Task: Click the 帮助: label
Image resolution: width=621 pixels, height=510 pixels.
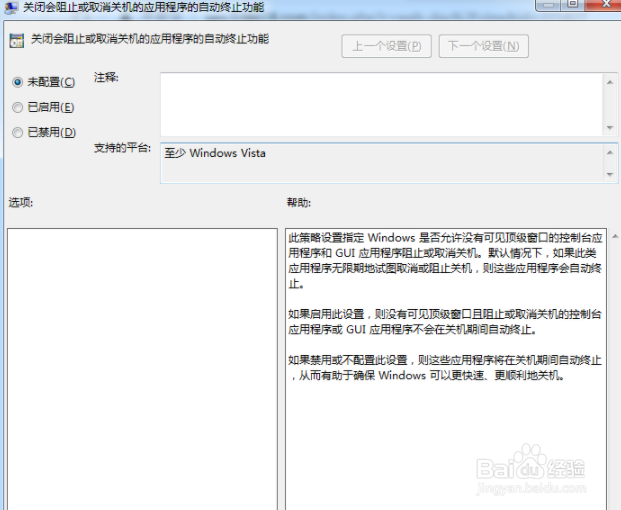Action: [x=299, y=203]
